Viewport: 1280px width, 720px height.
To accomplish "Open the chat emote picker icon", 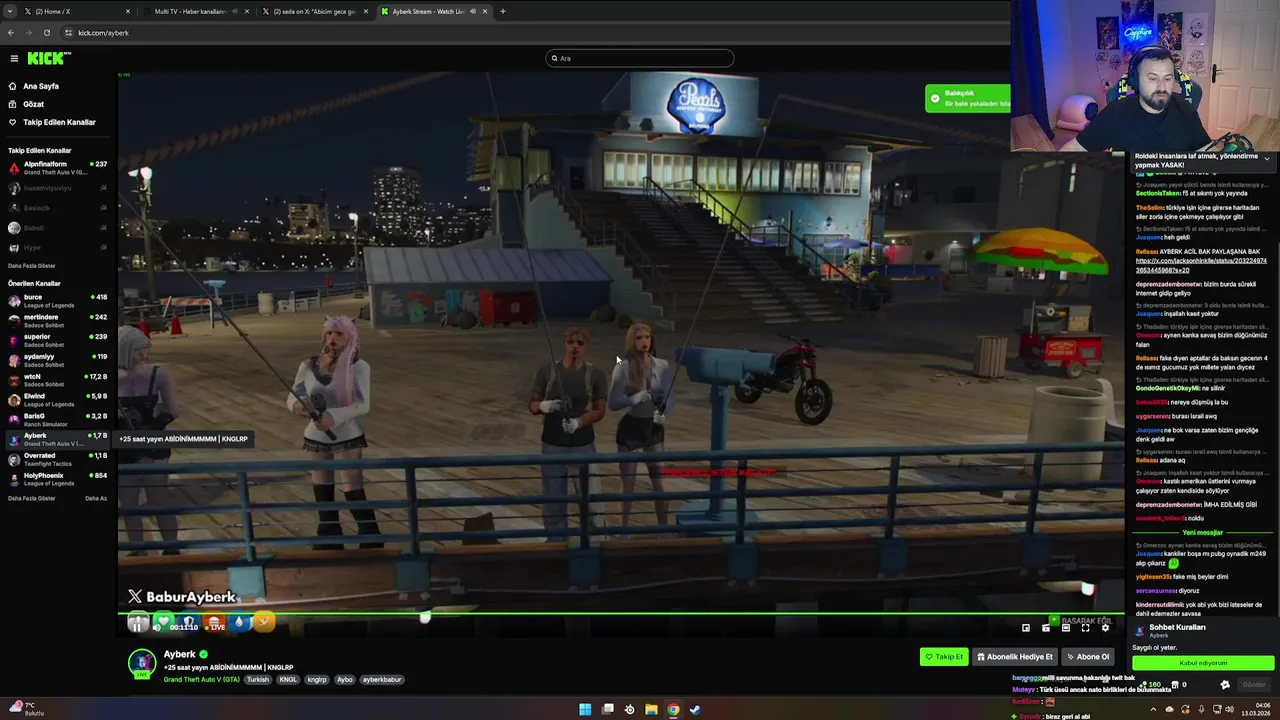I will [x=1225, y=685].
